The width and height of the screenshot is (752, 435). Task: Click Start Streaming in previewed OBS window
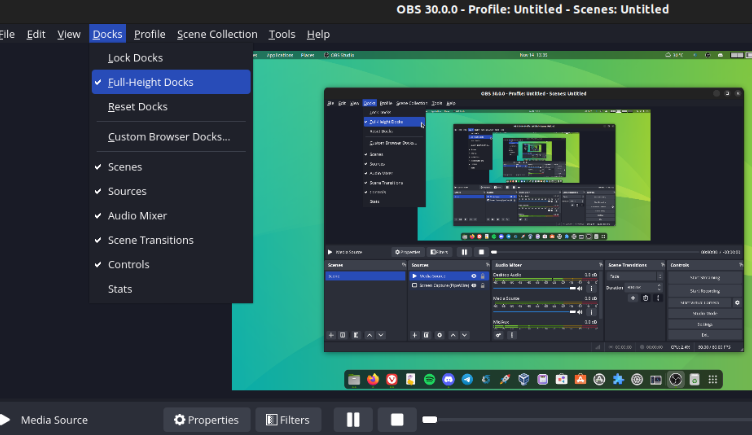click(705, 278)
